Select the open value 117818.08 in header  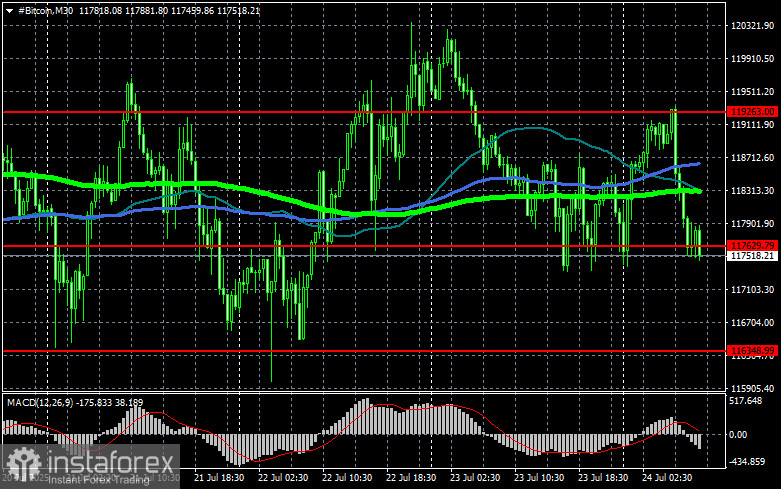pos(101,10)
